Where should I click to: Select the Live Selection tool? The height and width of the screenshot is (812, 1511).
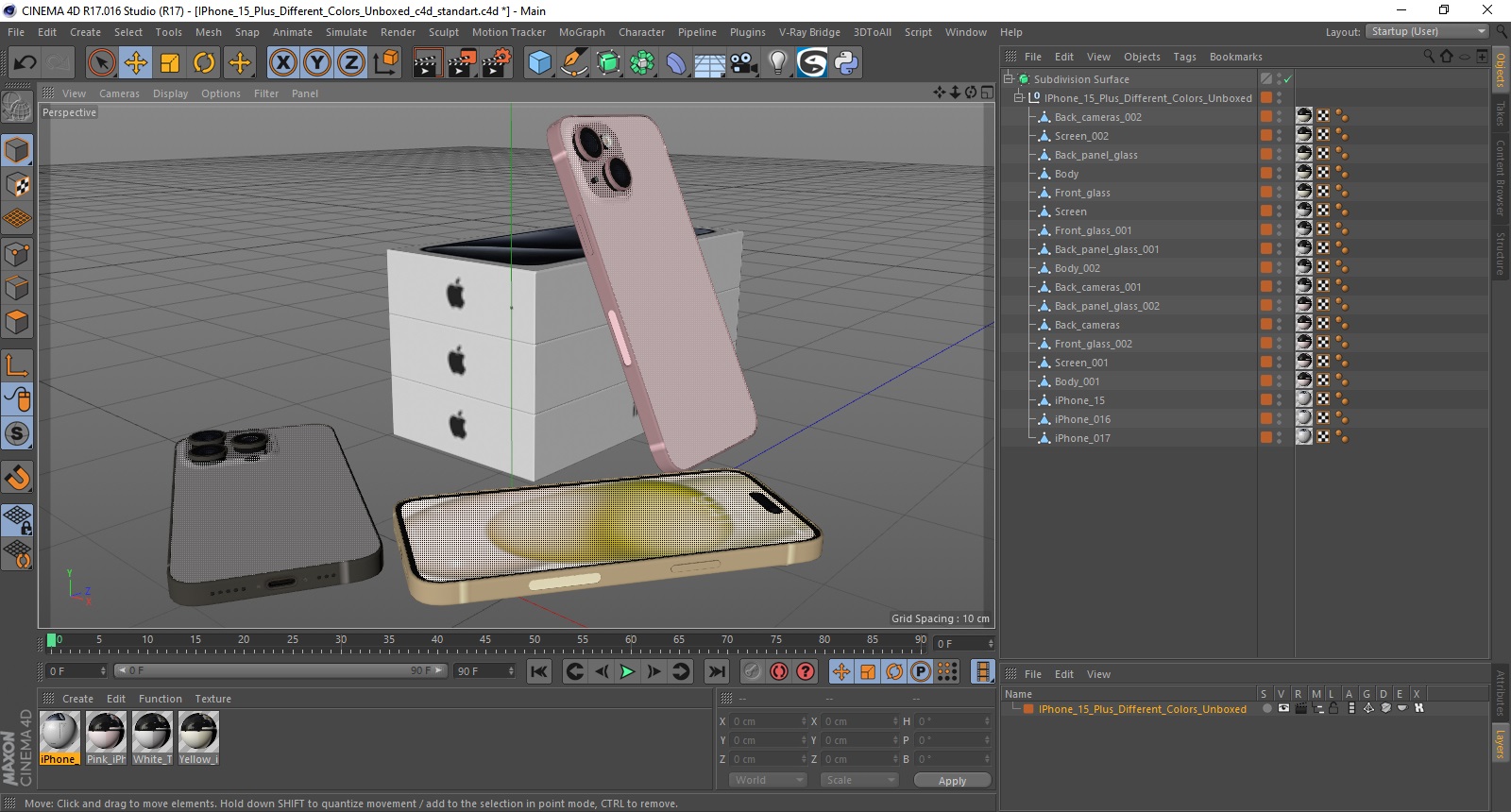101,63
